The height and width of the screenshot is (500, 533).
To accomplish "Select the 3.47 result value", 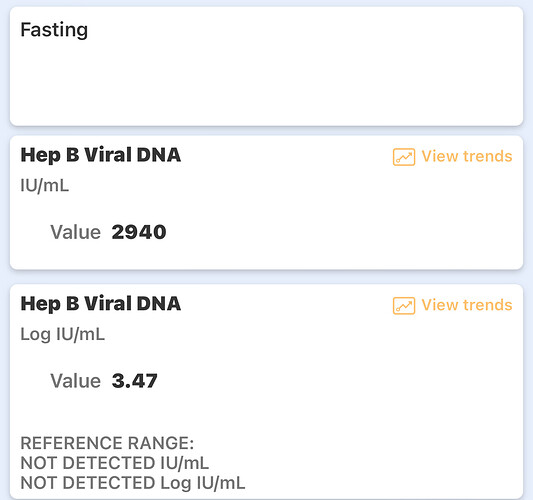I will click(x=135, y=381).
